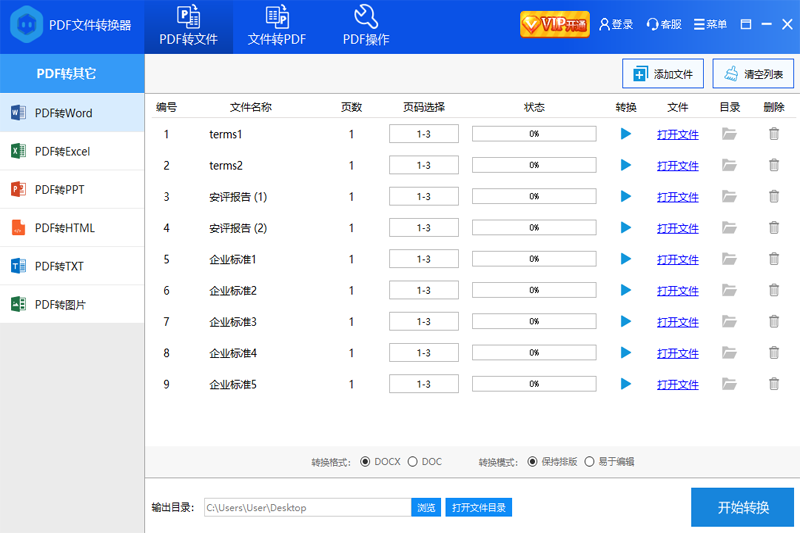Click 打开文件 link for 企业标准2
800x533 pixels.
pyautogui.click(x=677, y=291)
